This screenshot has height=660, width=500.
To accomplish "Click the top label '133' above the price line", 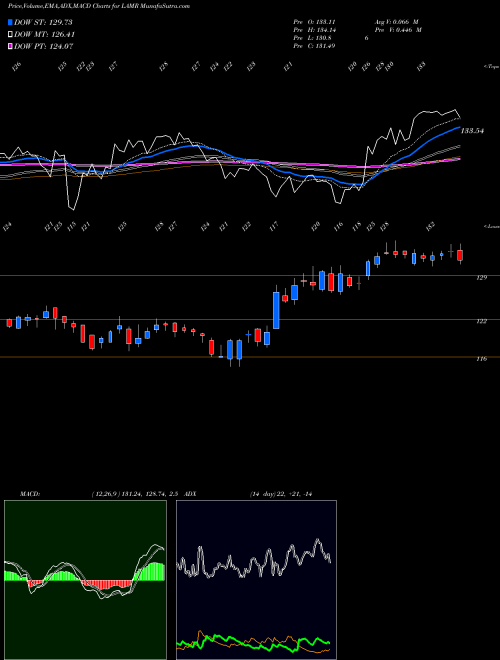I will pos(421,65).
